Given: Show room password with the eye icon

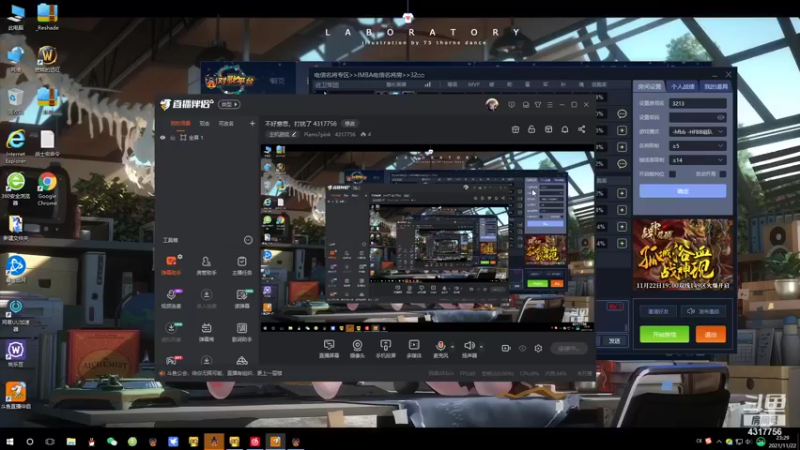Looking at the screenshot, I should [720, 117].
